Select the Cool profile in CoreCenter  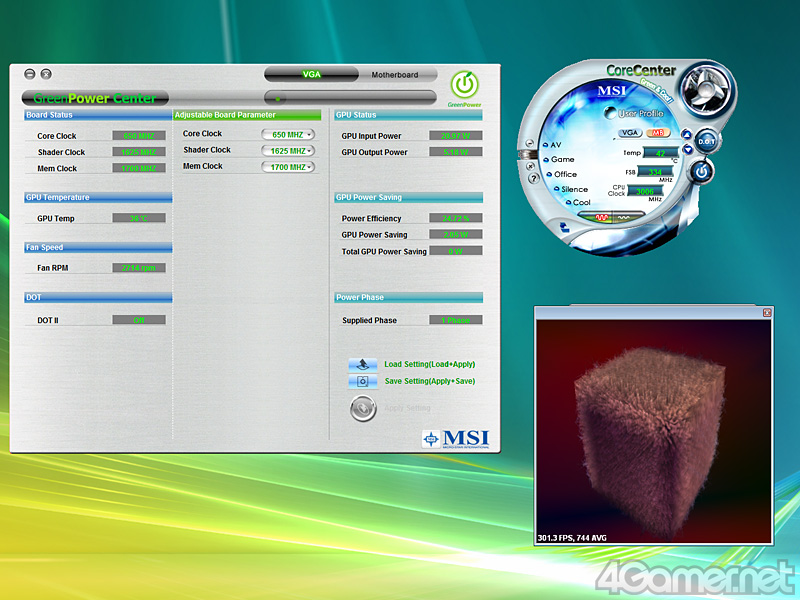pos(578,202)
